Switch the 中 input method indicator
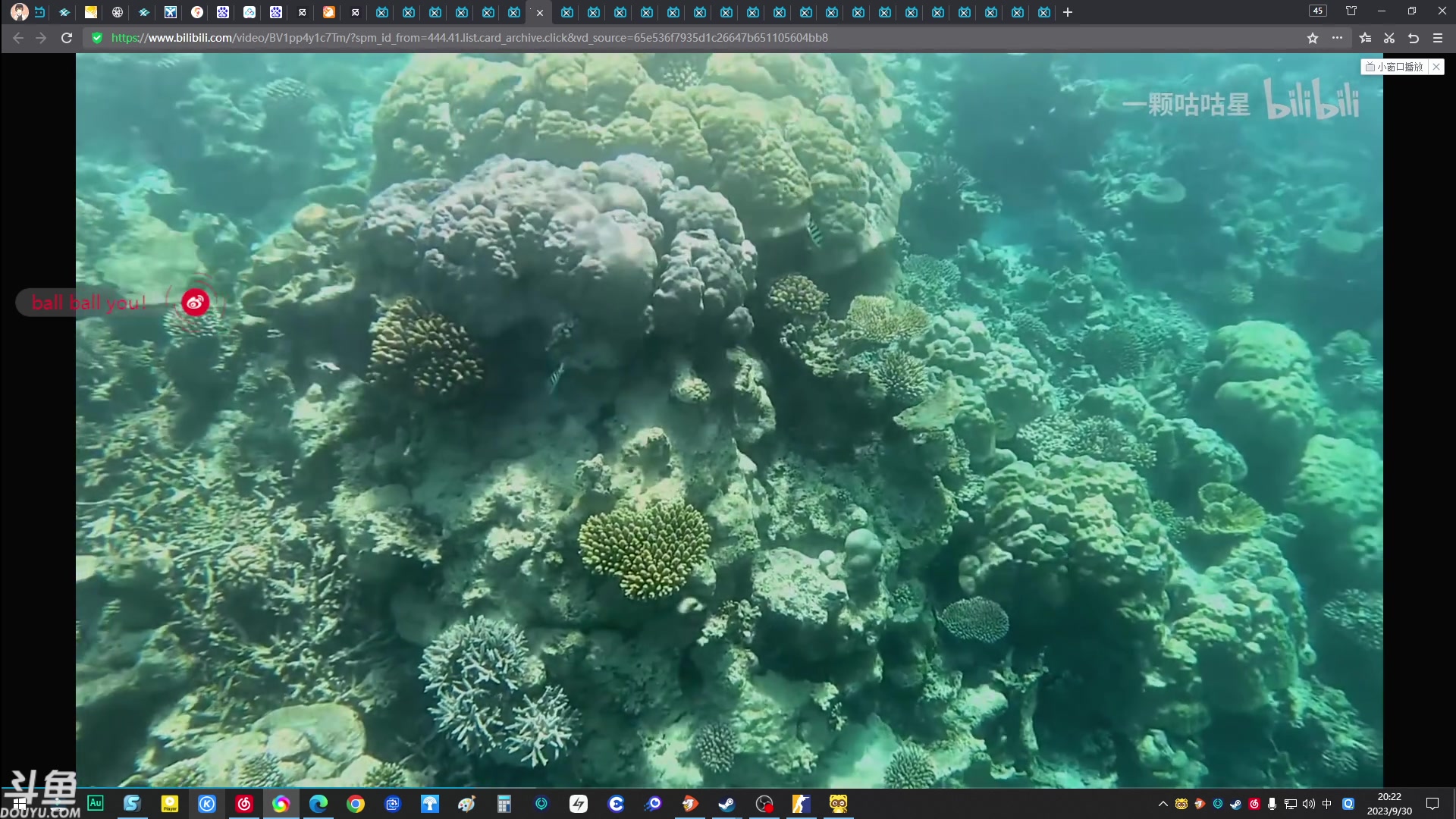 pos(1327,804)
